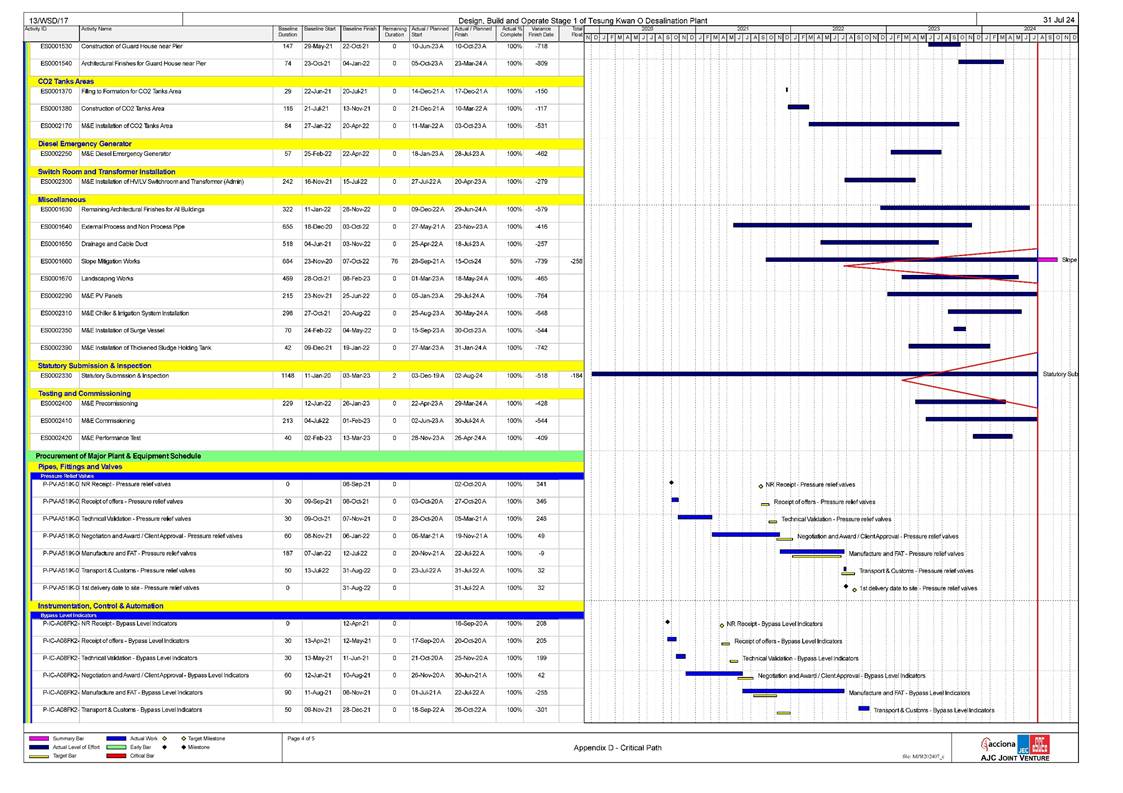Click the Summary Bar legend swatch
Screen dimensions: 1123x793
37,739
